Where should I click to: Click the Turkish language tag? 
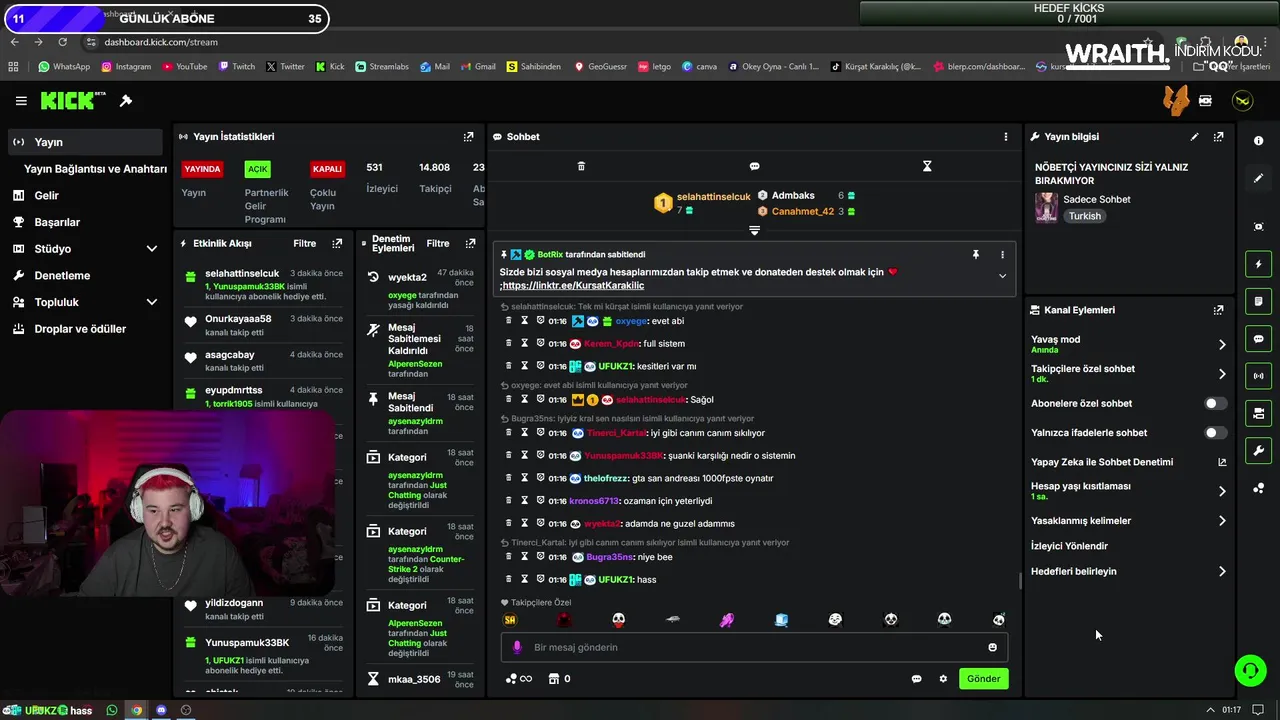pyautogui.click(x=1084, y=216)
